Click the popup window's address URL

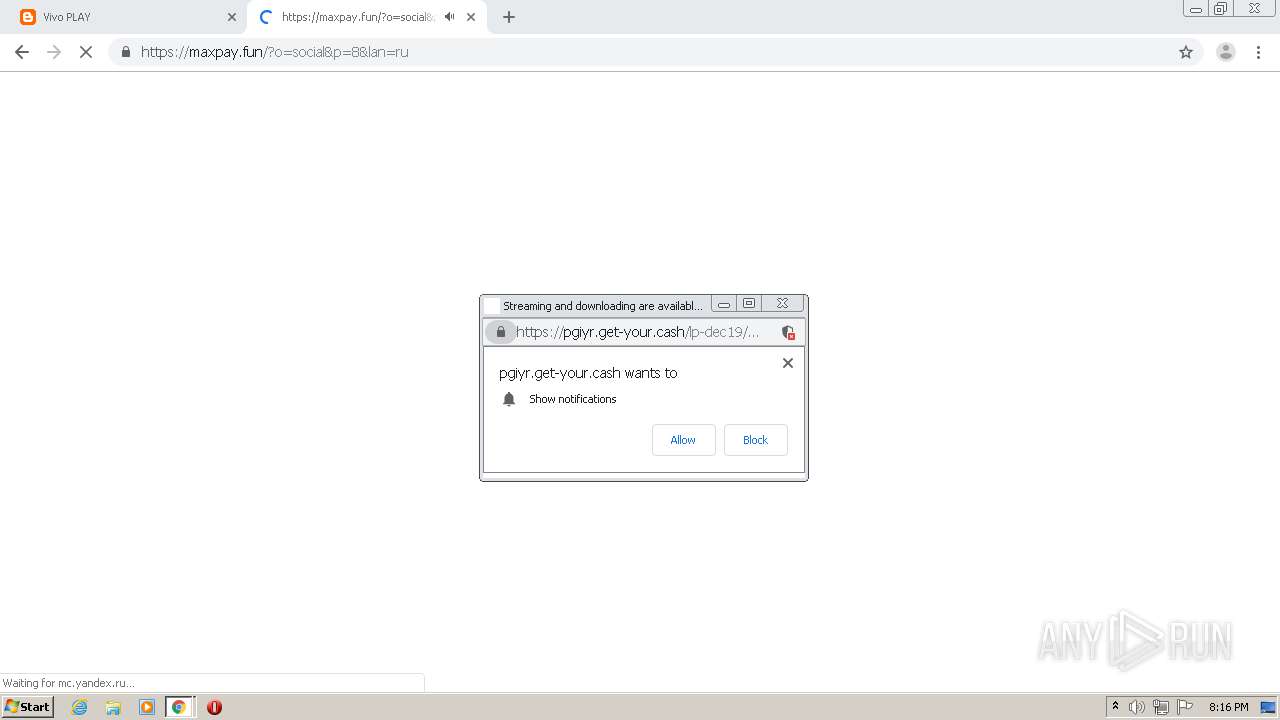pyautogui.click(x=638, y=332)
